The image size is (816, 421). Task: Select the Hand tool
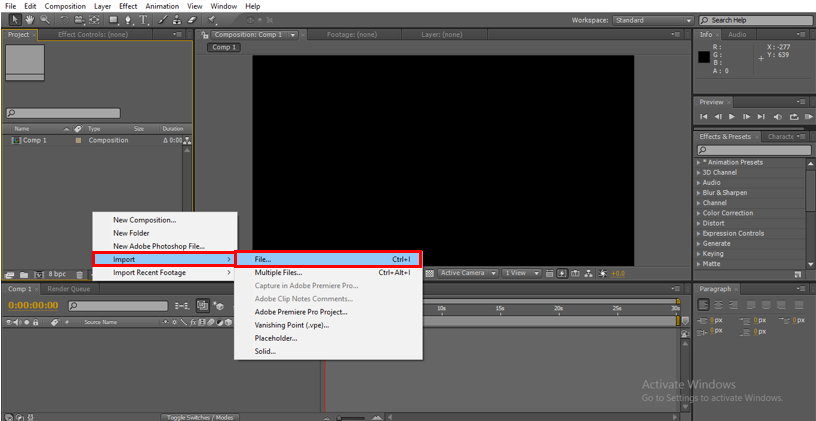coord(30,20)
